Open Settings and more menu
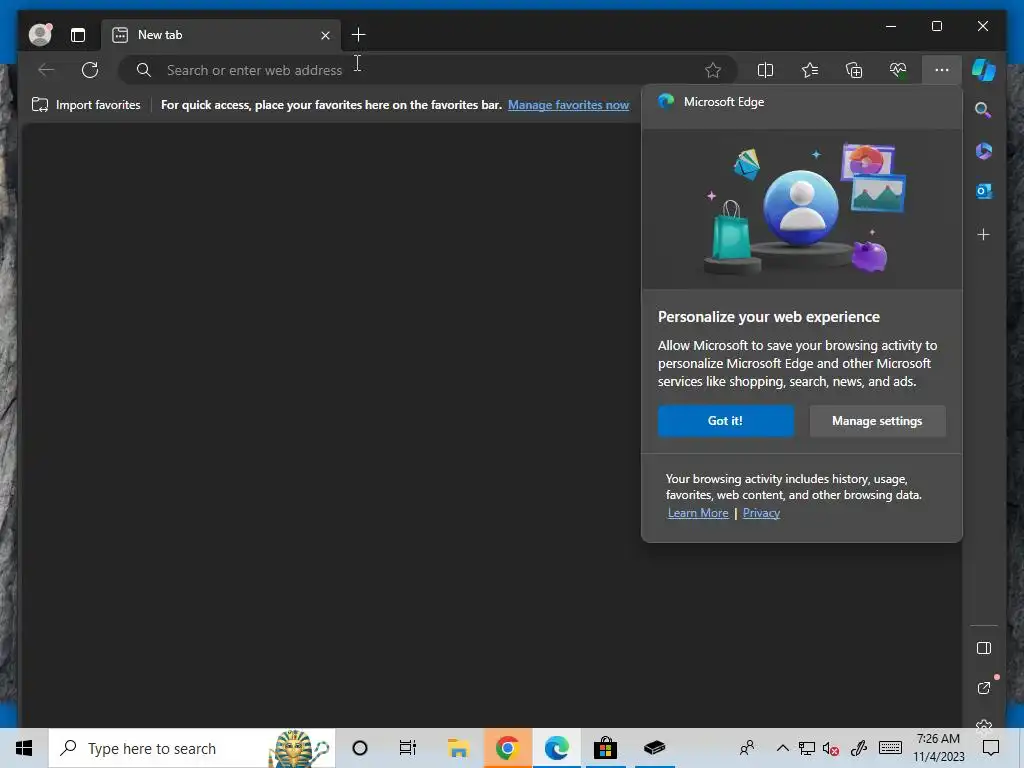The height and width of the screenshot is (768, 1024). [942, 70]
